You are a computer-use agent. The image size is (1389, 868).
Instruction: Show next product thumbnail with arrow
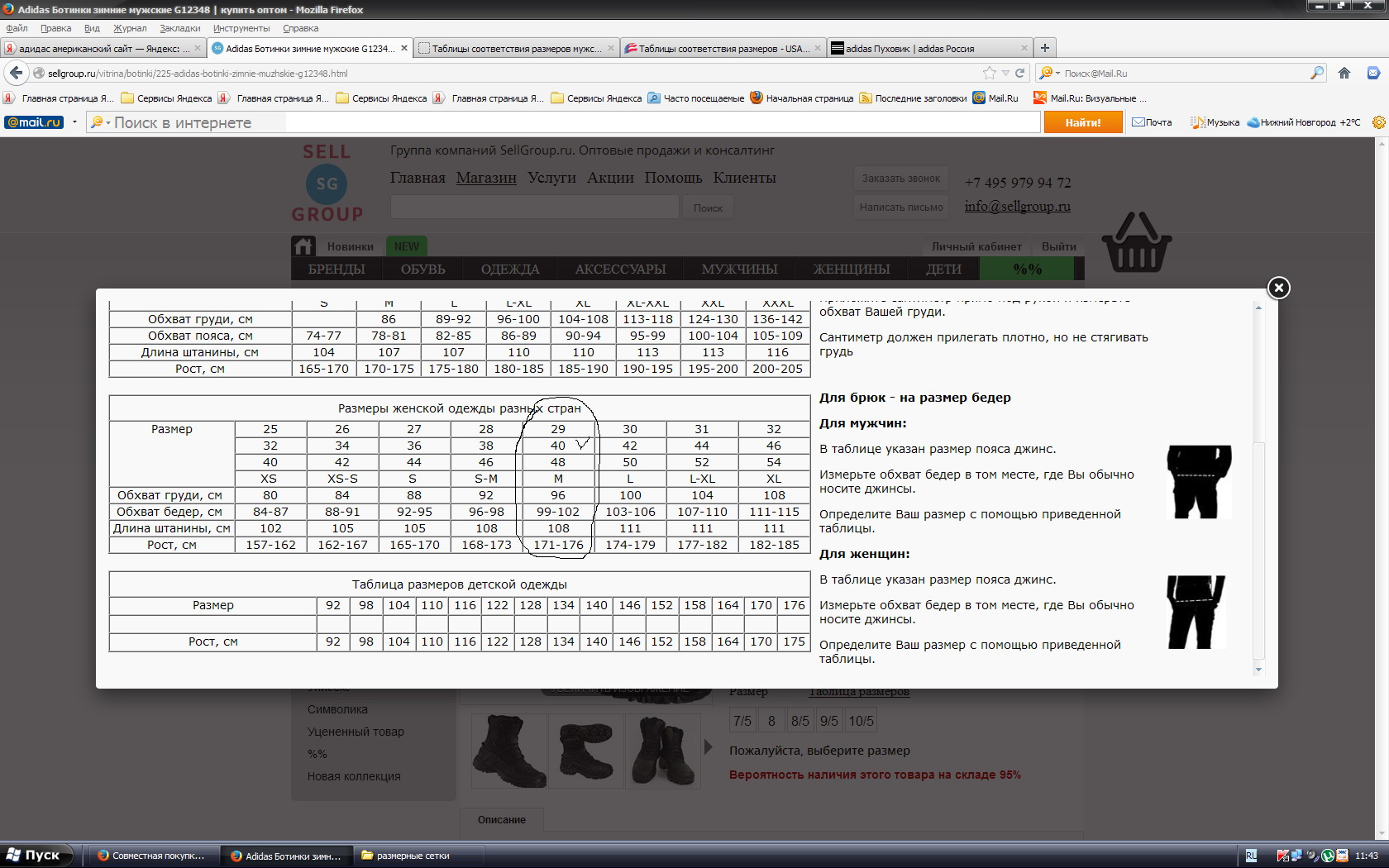pos(708,747)
